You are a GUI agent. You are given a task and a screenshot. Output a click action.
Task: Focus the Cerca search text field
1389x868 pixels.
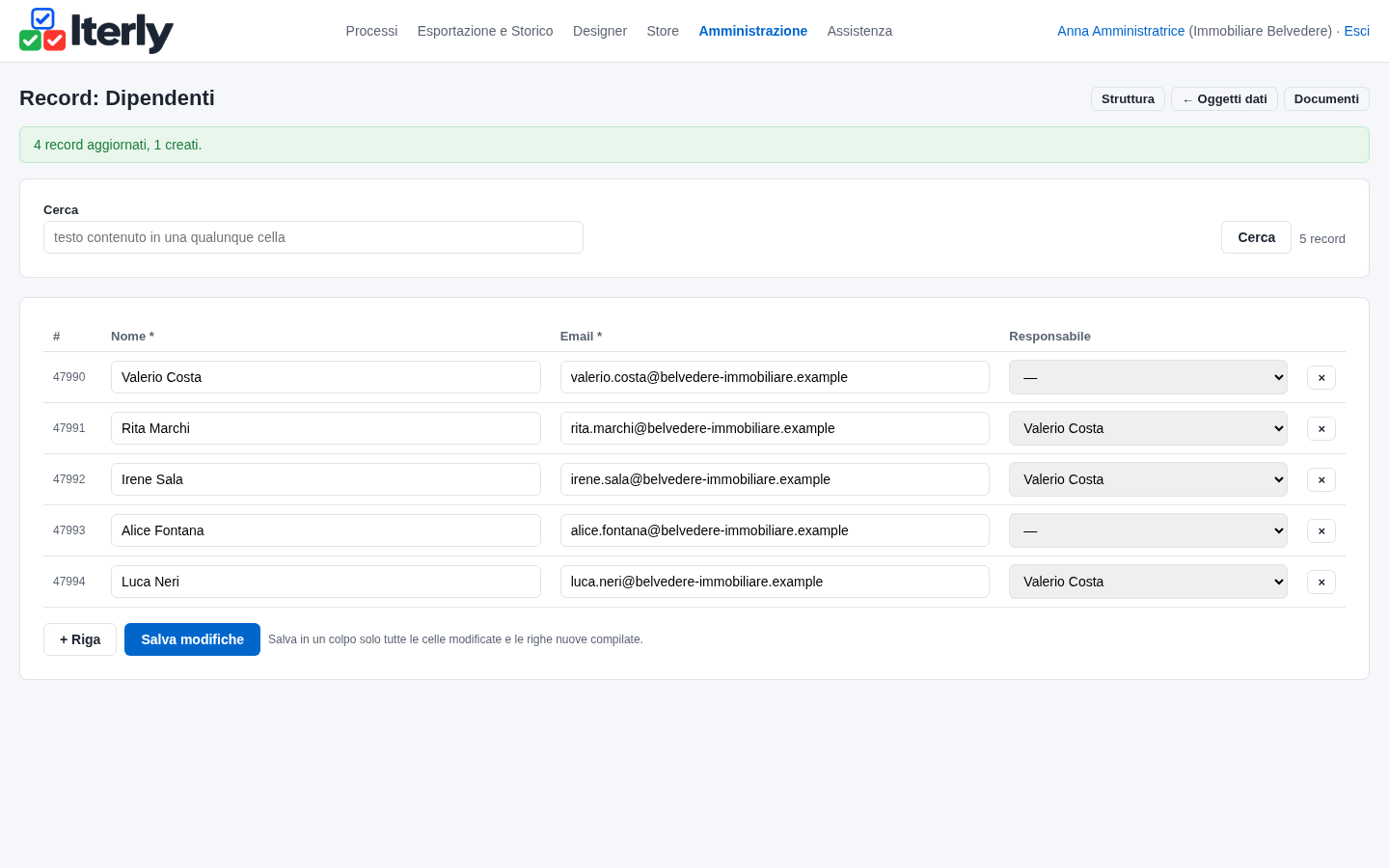[313, 237]
